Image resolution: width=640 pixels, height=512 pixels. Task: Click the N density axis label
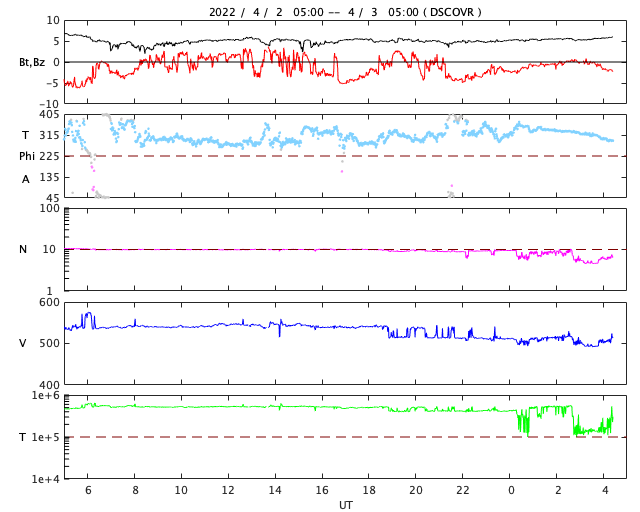tap(23, 249)
